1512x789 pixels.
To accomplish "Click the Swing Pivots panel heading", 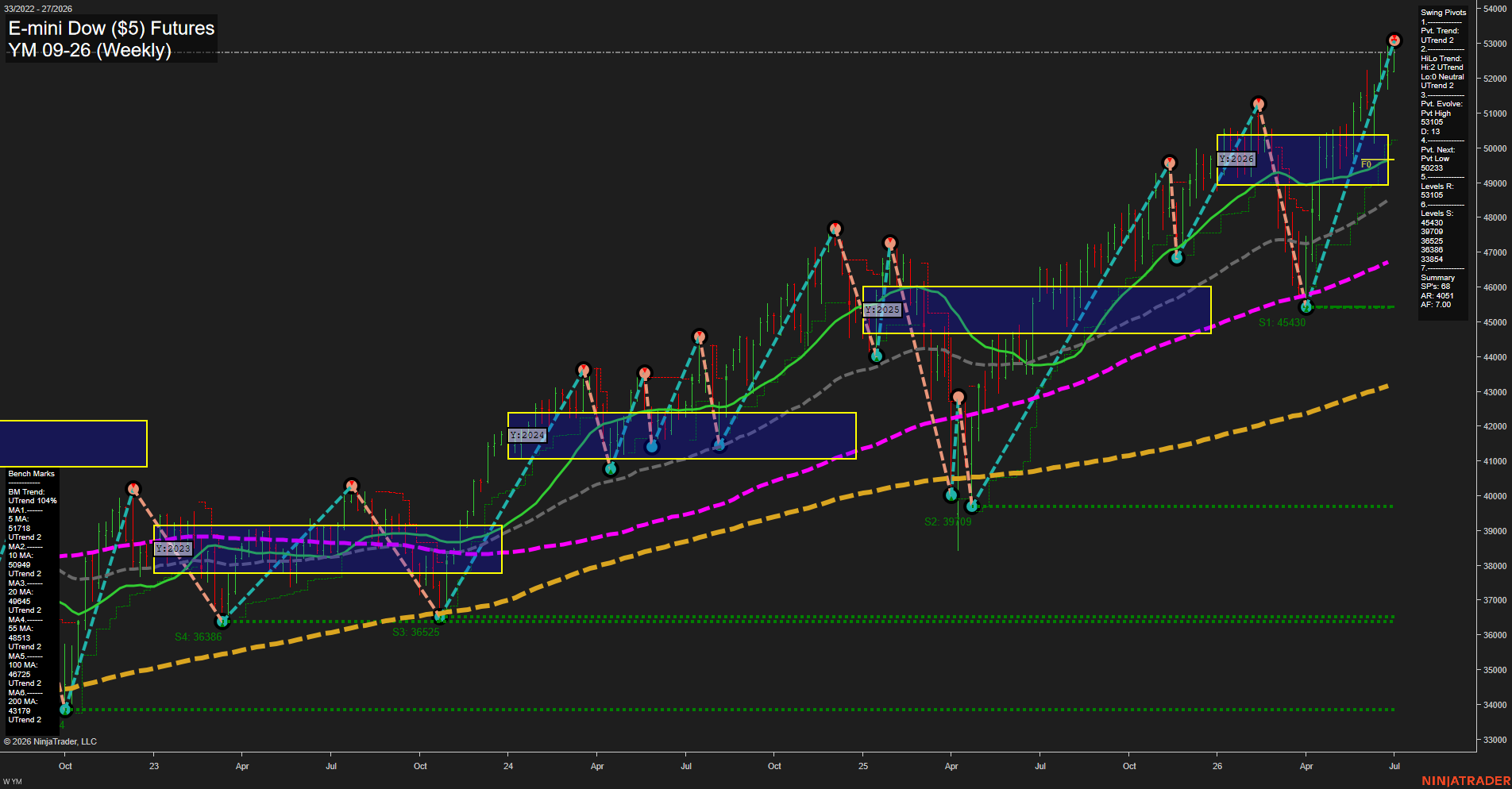I will click(x=1443, y=13).
